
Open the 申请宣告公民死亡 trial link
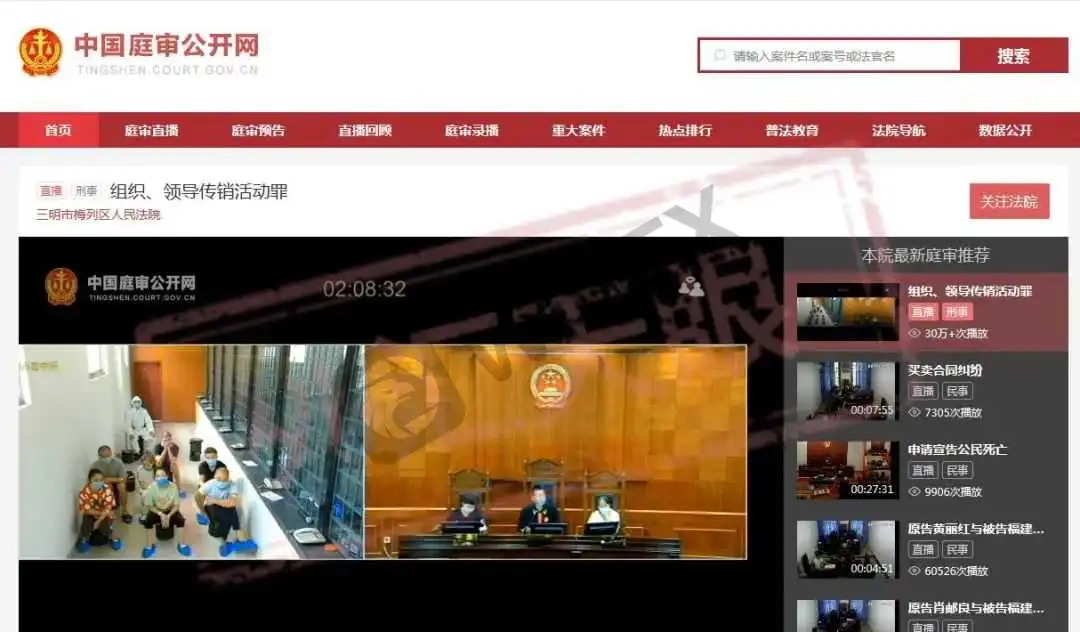[957, 450]
